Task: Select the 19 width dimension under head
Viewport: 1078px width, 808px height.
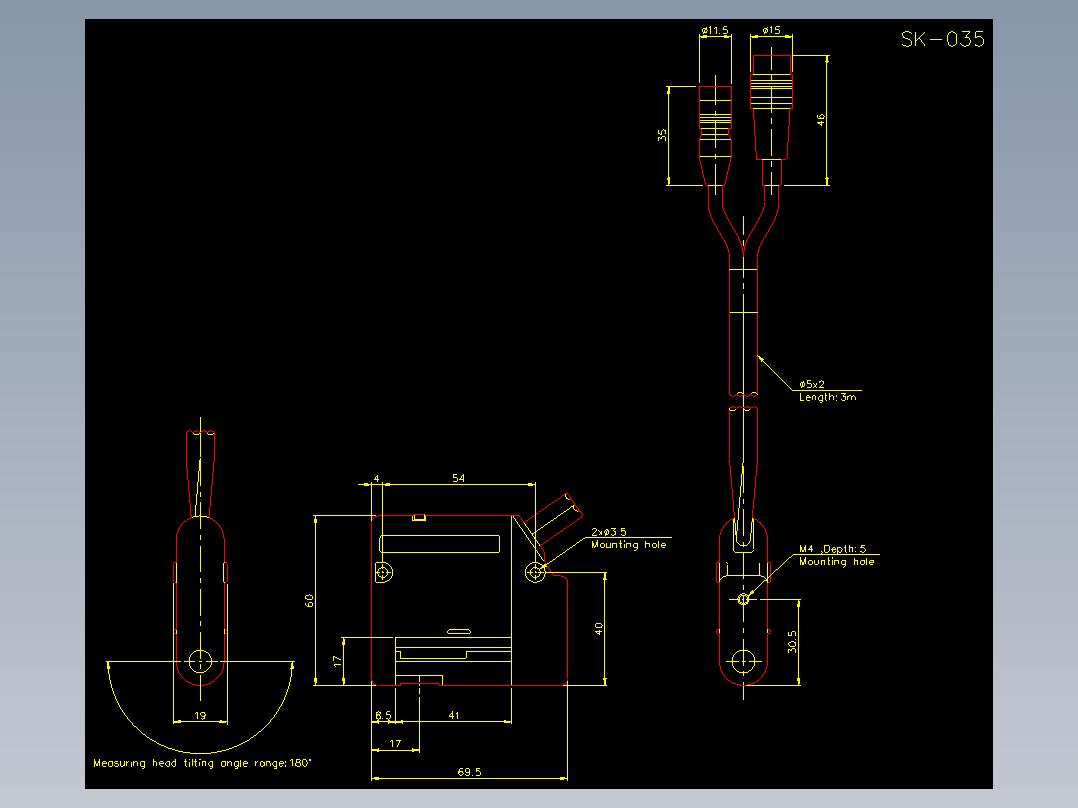Action: (202, 717)
